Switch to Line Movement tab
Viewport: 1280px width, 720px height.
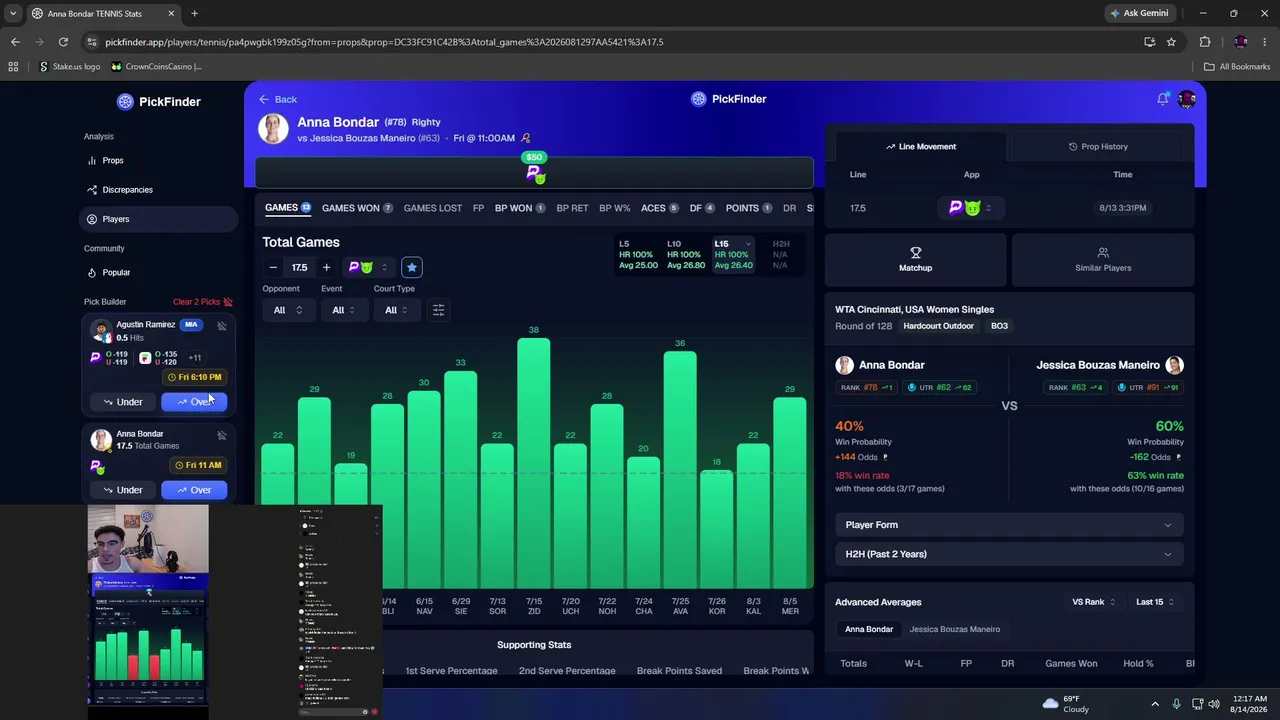click(x=921, y=147)
